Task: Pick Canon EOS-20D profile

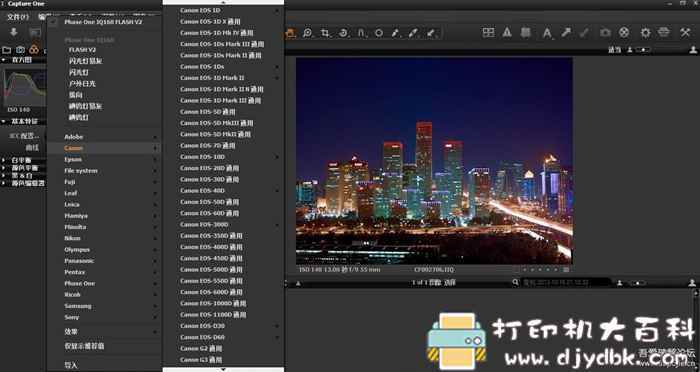Action: (x=209, y=168)
